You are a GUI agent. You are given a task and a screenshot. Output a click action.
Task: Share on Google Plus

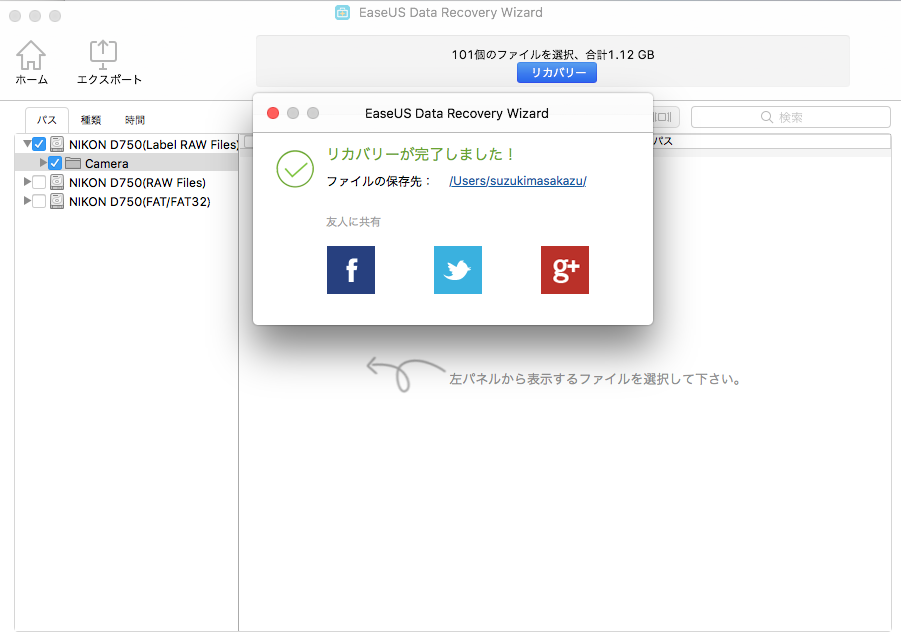pyautogui.click(x=565, y=270)
